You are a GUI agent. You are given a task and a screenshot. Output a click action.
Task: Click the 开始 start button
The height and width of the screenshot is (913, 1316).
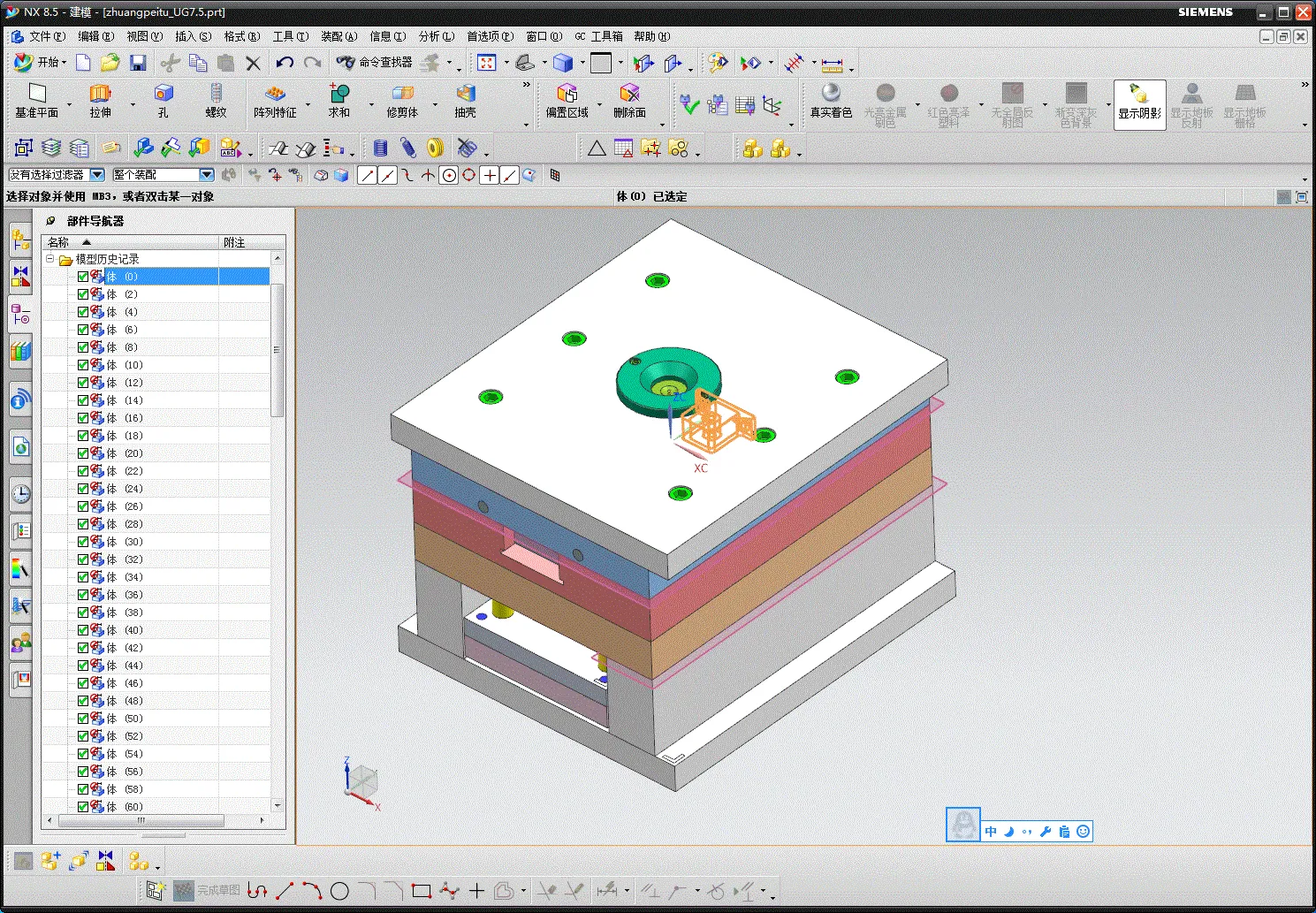40,62
